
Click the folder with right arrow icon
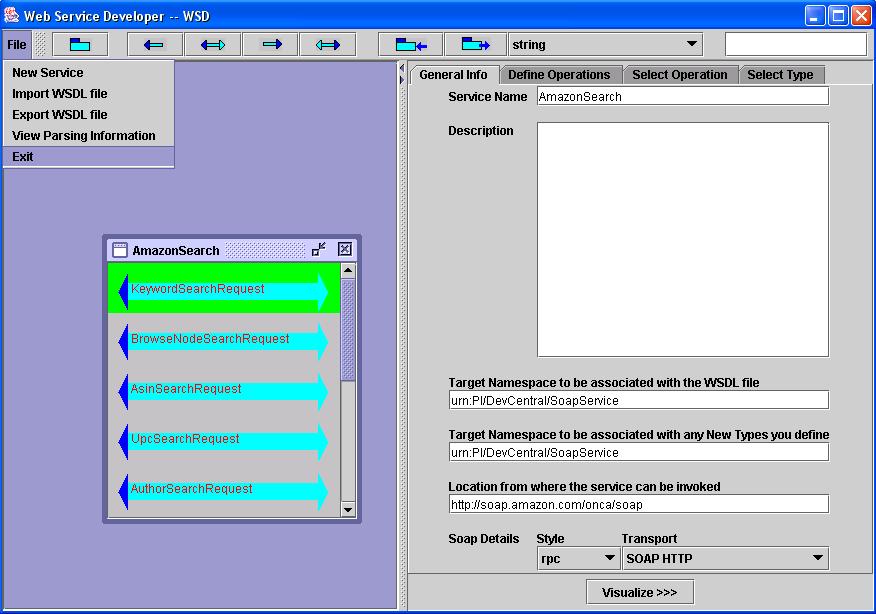click(475, 45)
